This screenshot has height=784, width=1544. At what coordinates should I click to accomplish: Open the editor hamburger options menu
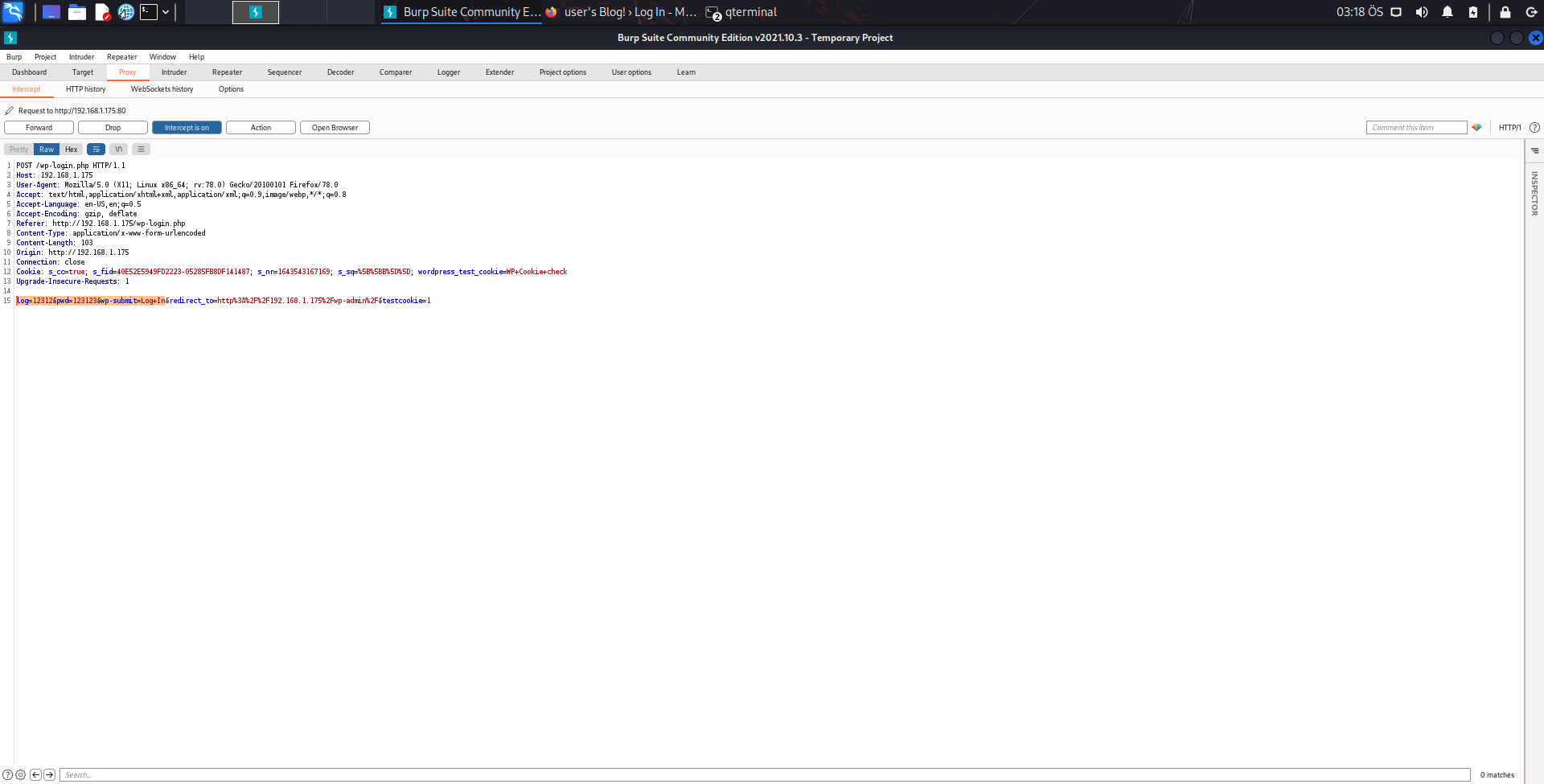pos(141,150)
